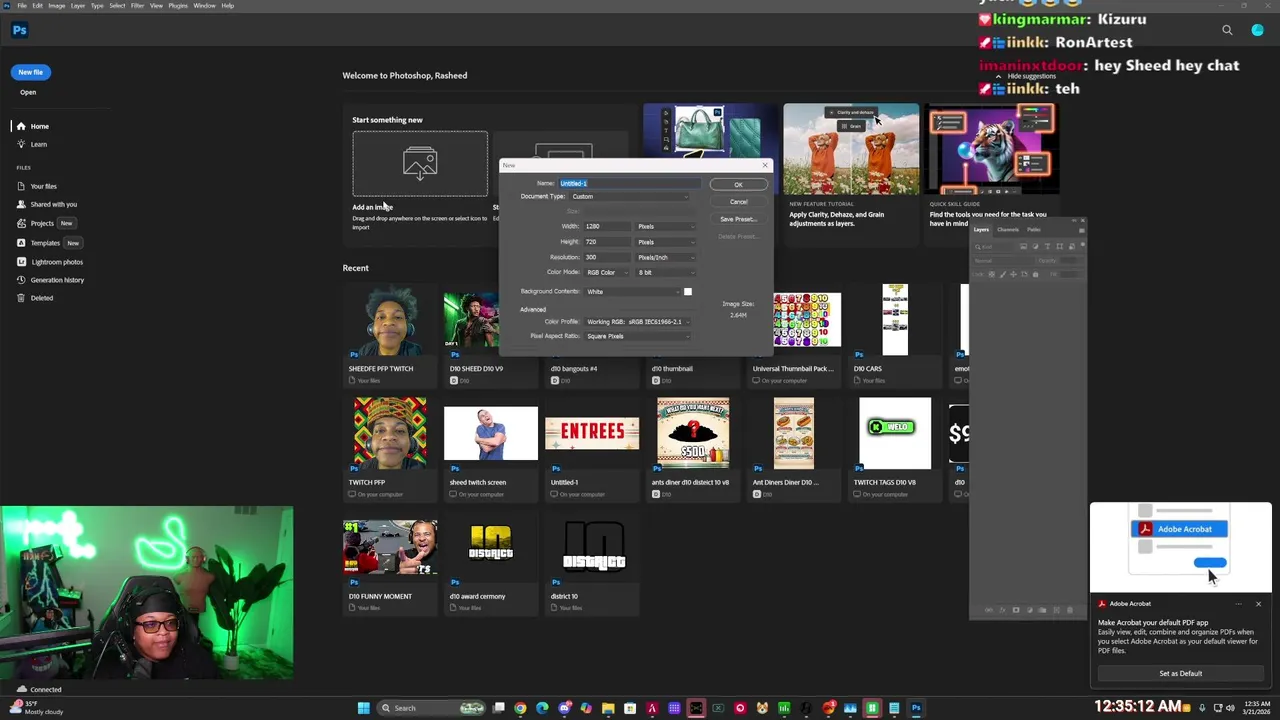Viewport: 1280px width, 720px height.
Task: Open the File menu
Action: pyautogui.click(x=21, y=6)
